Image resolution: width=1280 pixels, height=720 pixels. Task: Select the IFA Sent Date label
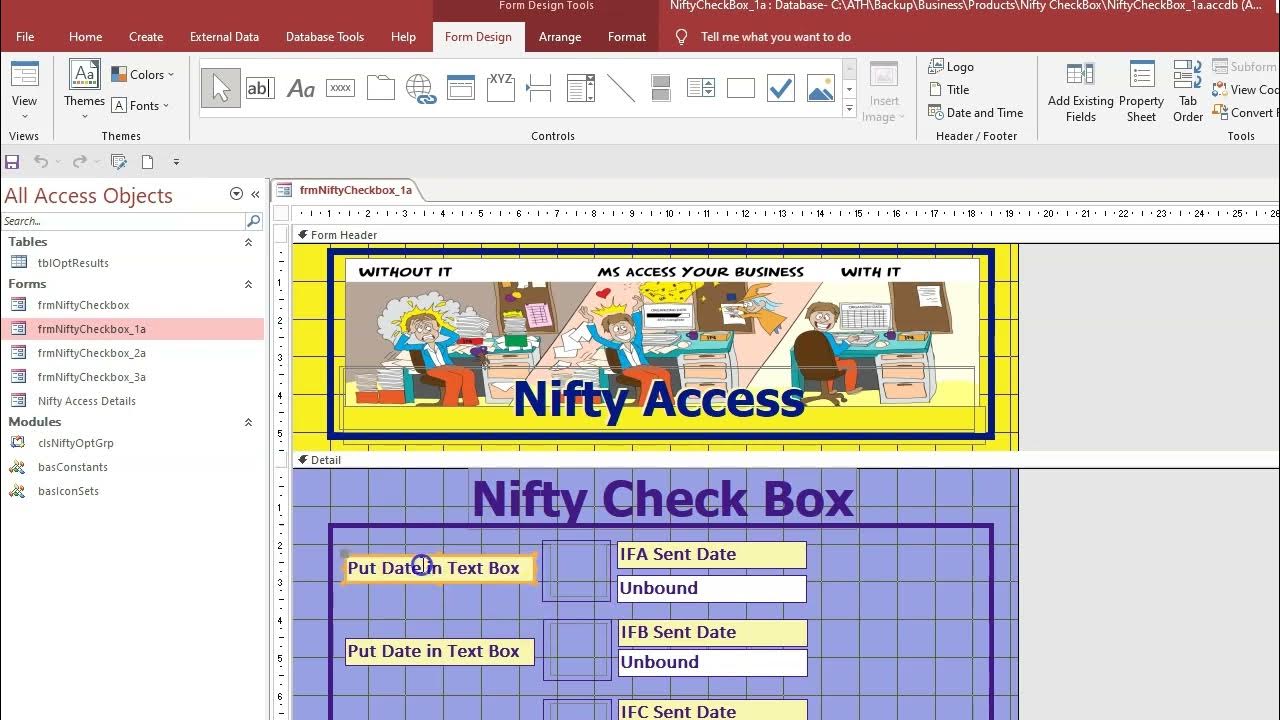coord(712,555)
